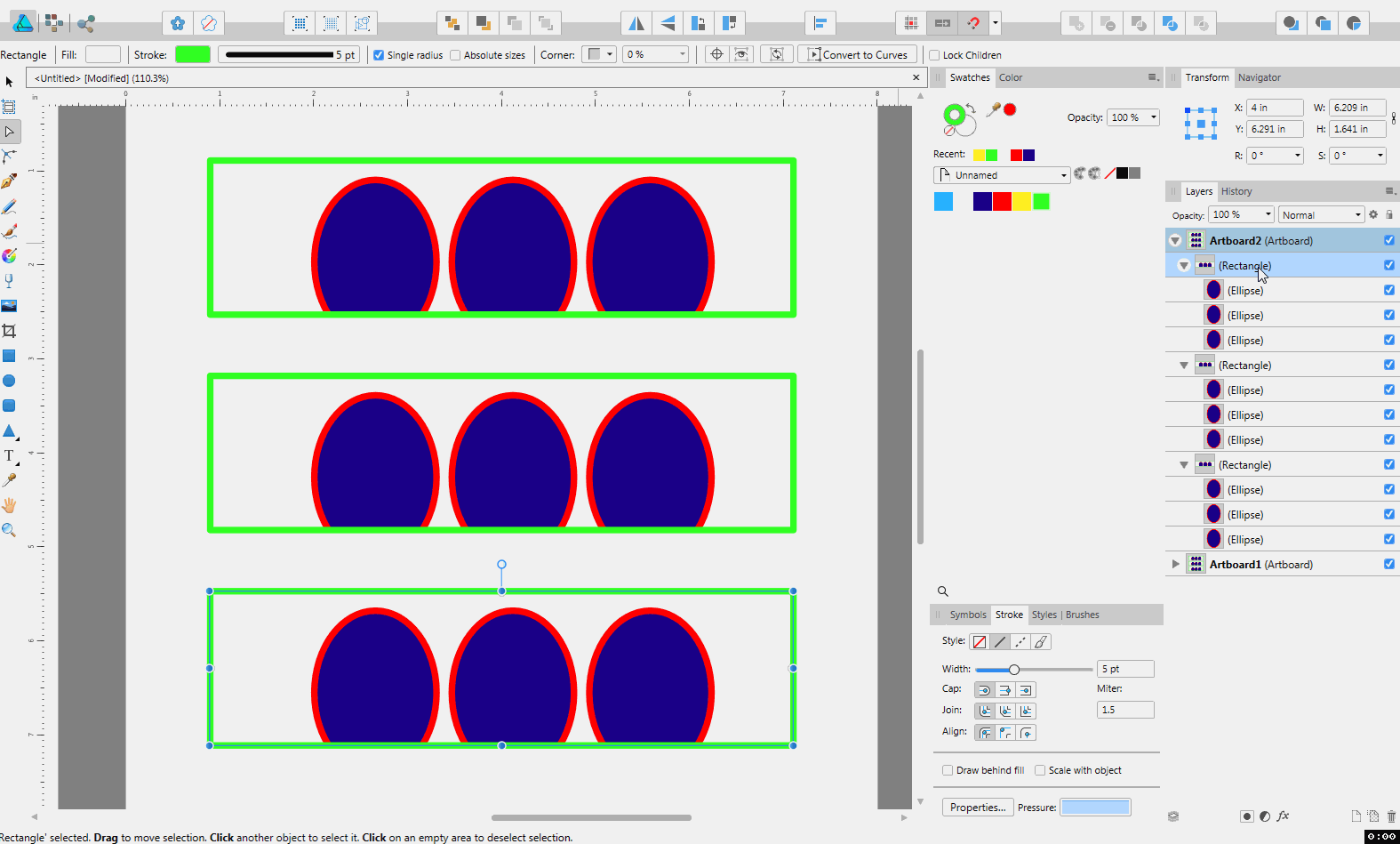Open the snapping options dropdown arrow
The image size is (1400, 844).
996,23
